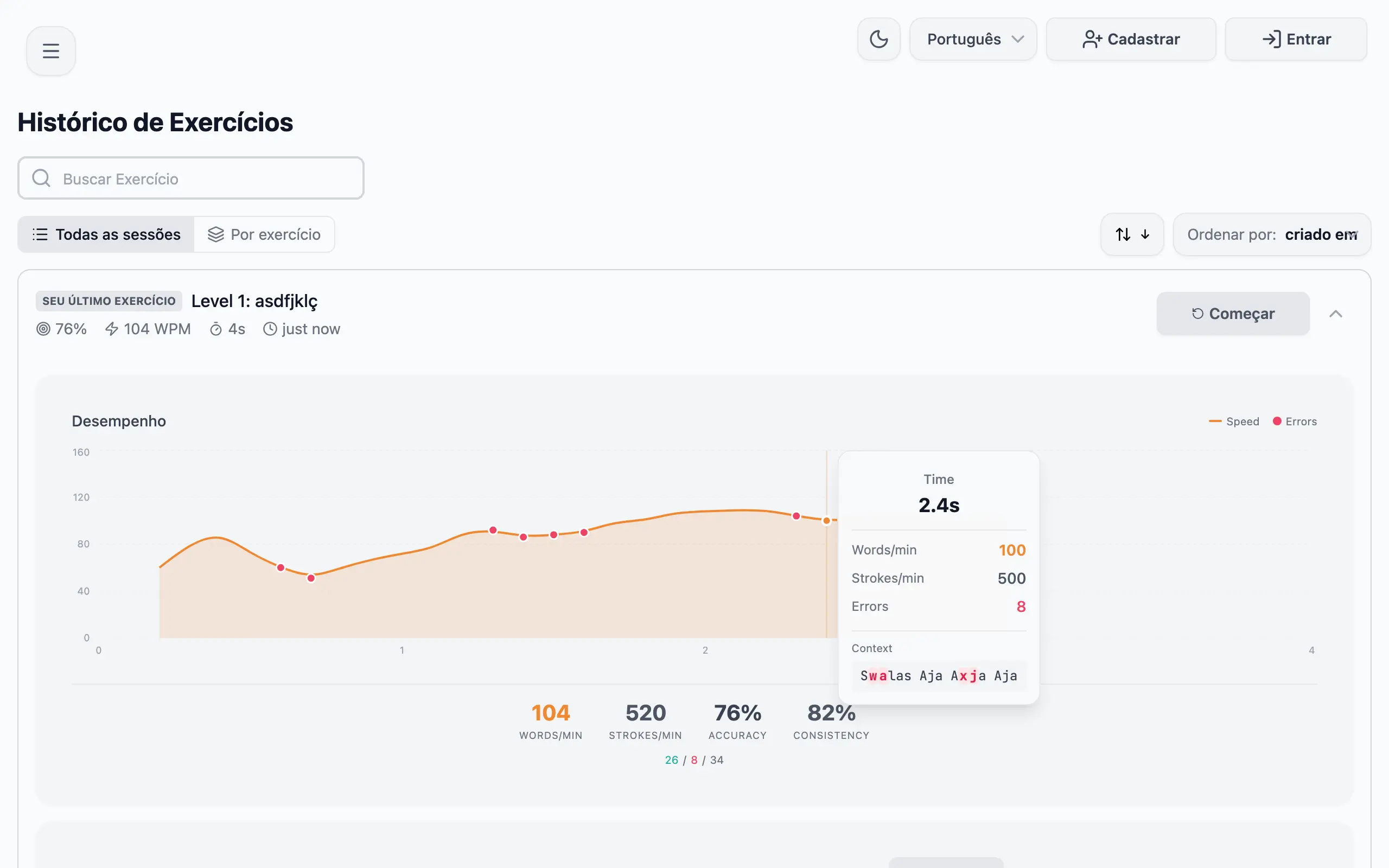Select the timer icon next to 4s
Image resolution: width=1389 pixels, height=868 pixels.
tap(215, 329)
